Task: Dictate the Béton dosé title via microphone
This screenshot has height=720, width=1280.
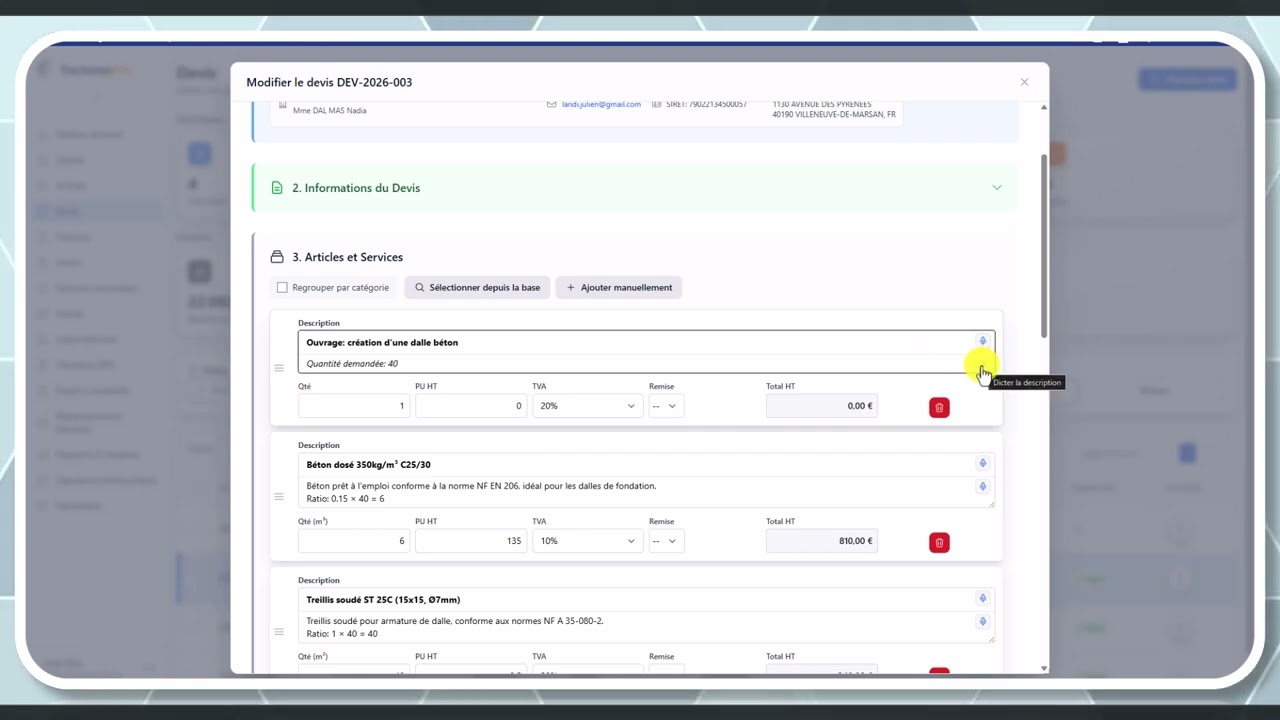Action: 983,463
